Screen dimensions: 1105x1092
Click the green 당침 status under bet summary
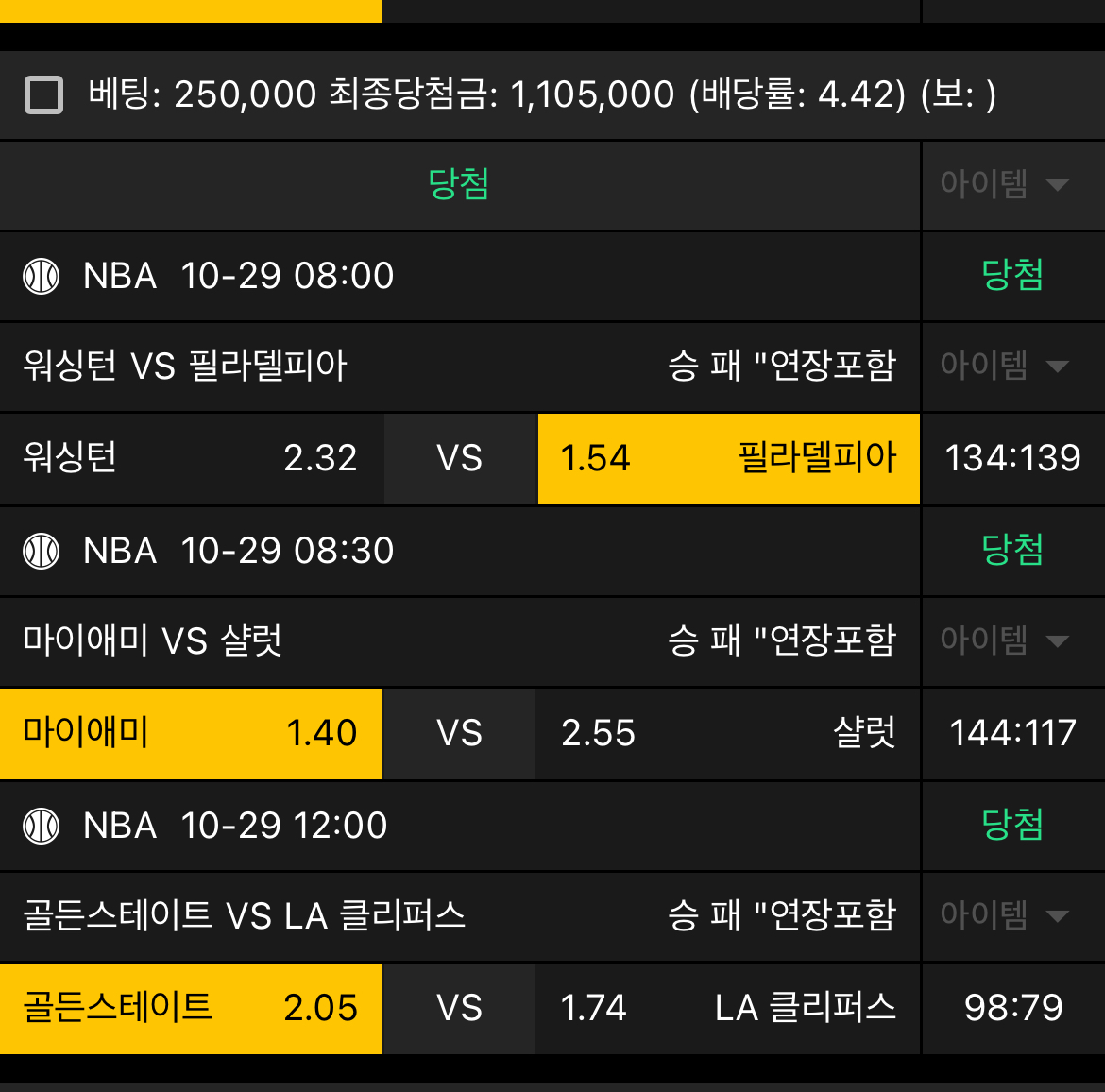point(459,184)
